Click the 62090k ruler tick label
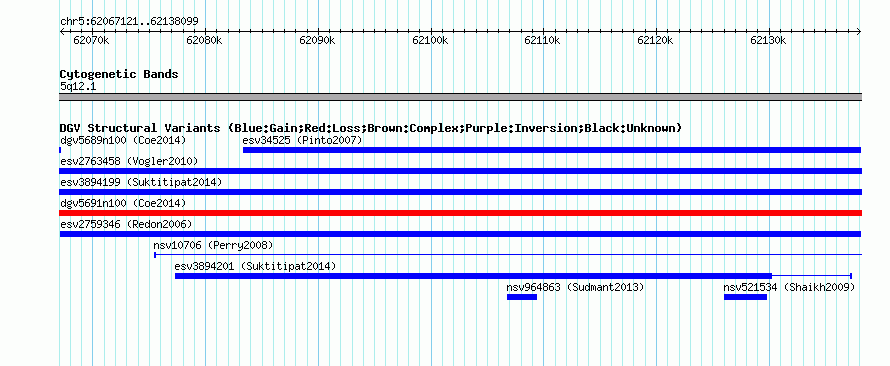Image resolution: width=890 pixels, height=366 pixels. coord(317,40)
